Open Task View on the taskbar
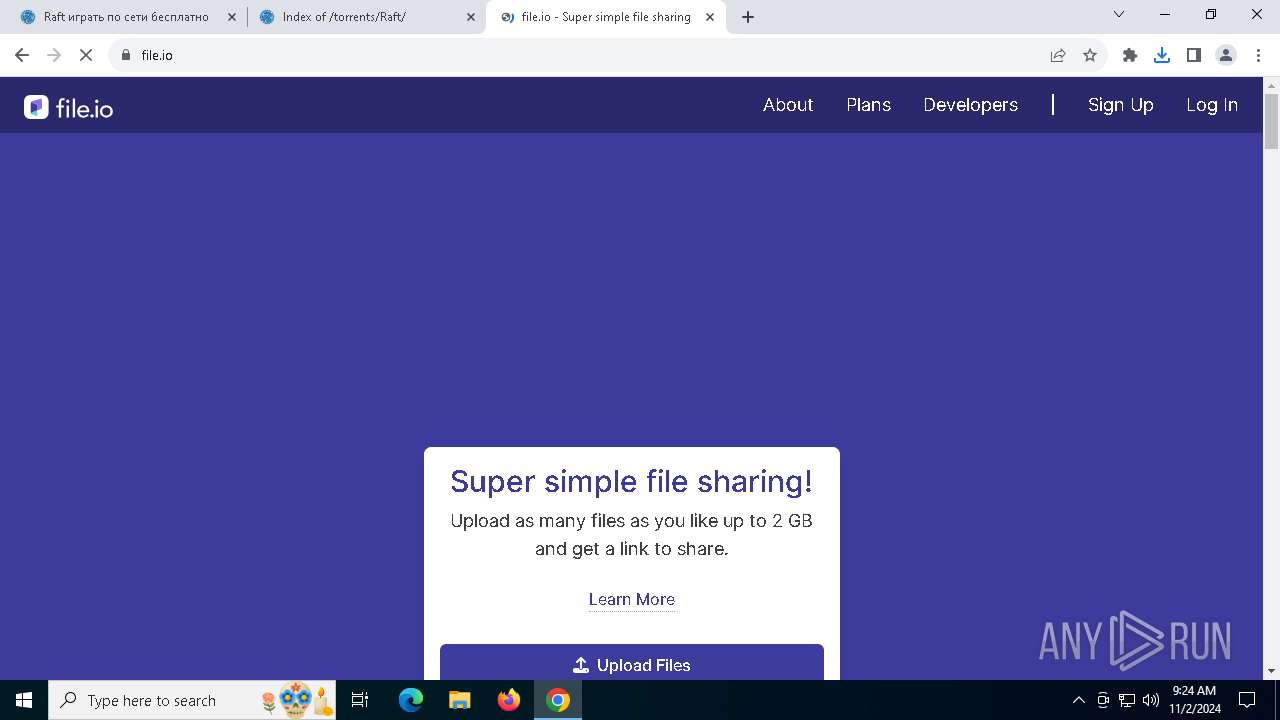The width and height of the screenshot is (1280, 720). 360,700
